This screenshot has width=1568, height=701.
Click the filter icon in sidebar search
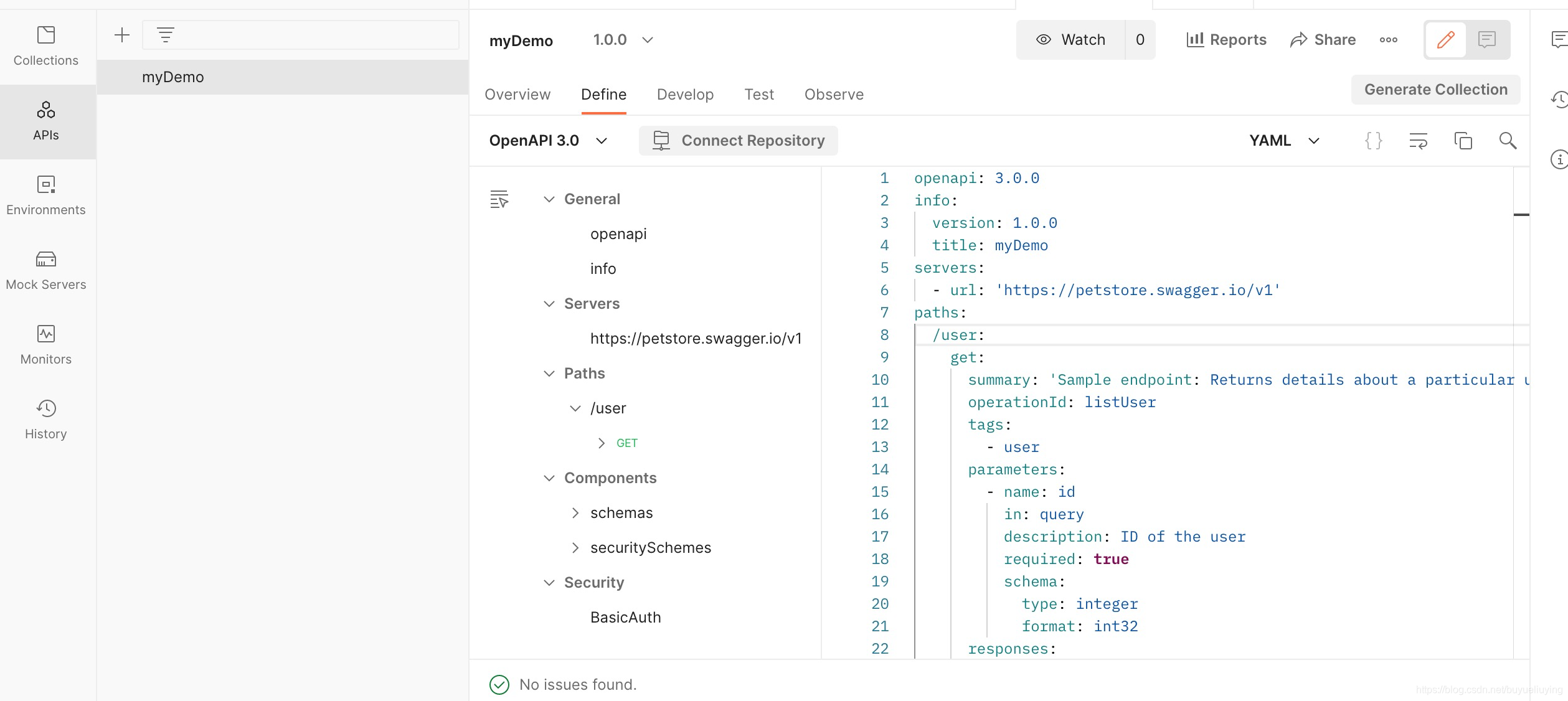pyautogui.click(x=165, y=35)
